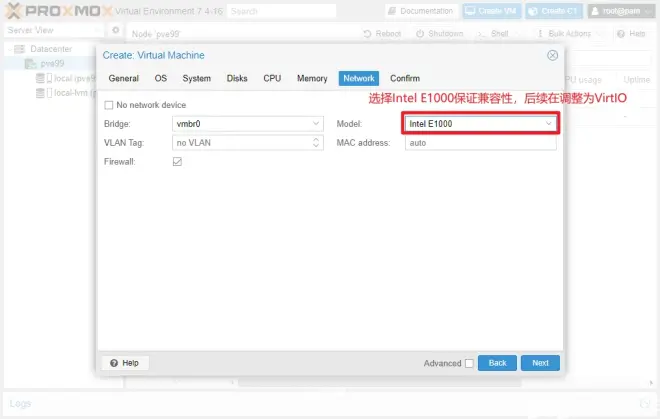
Task: Switch to the General tab
Action: coord(123,78)
